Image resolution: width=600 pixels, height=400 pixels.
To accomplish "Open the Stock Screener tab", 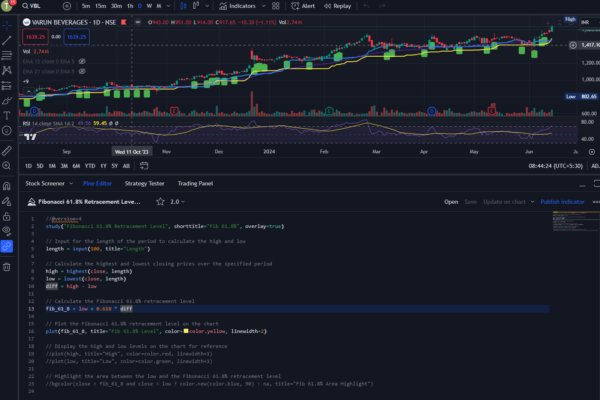I will coord(45,183).
